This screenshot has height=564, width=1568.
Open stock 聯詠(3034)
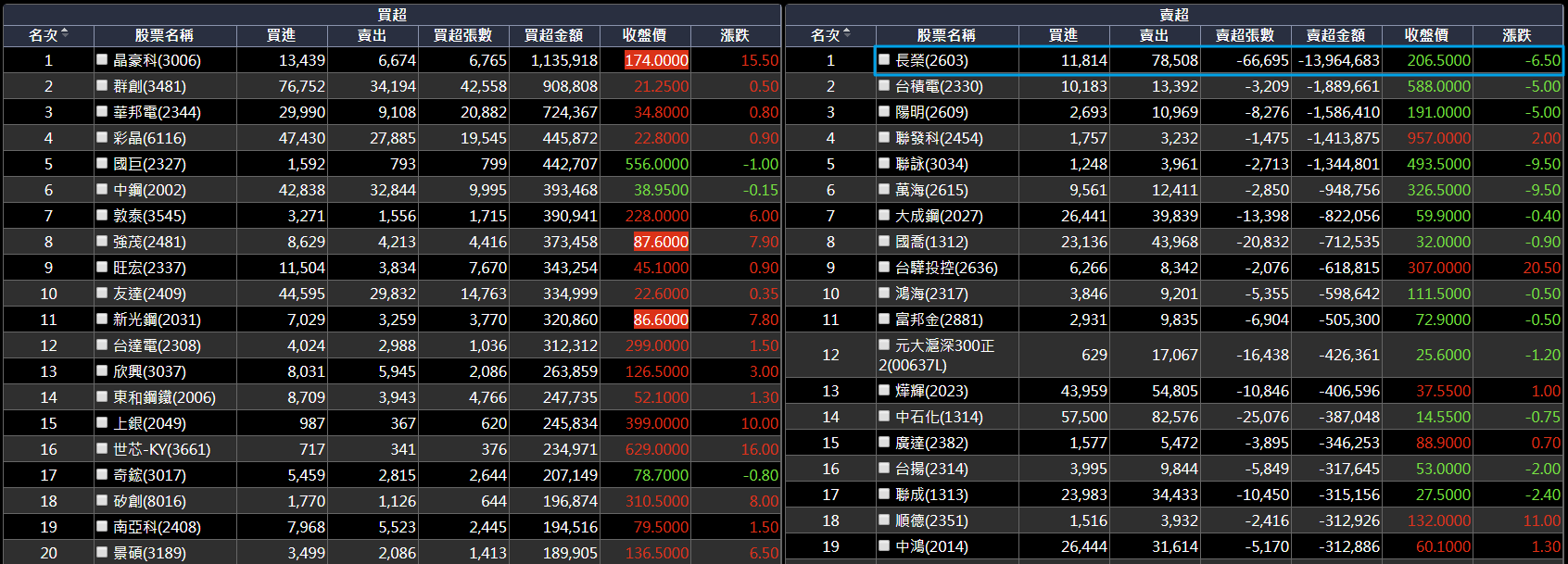931,164
